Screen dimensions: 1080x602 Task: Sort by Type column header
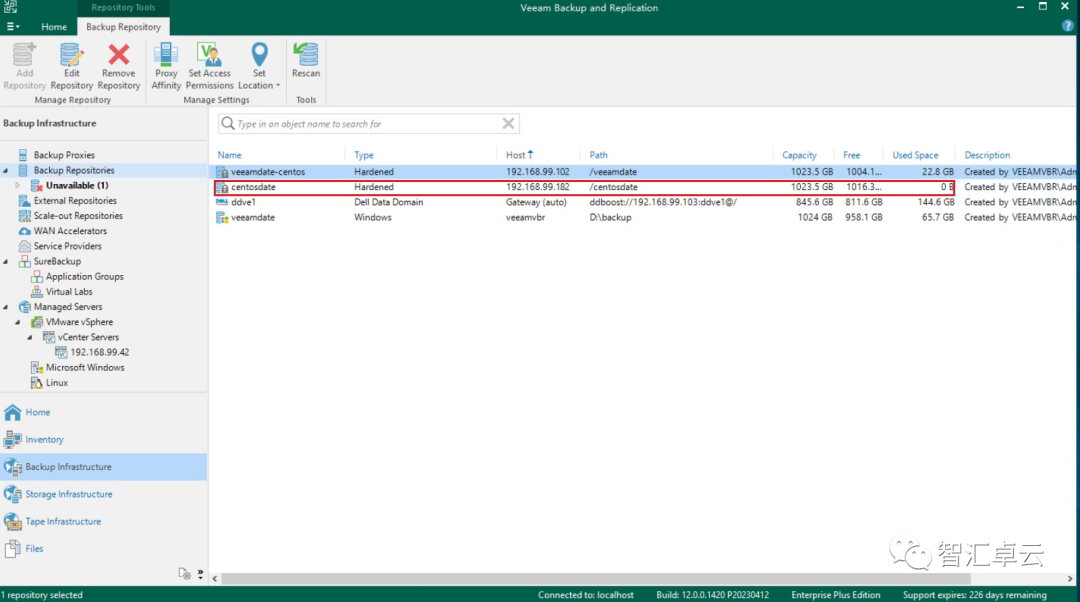coord(364,155)
